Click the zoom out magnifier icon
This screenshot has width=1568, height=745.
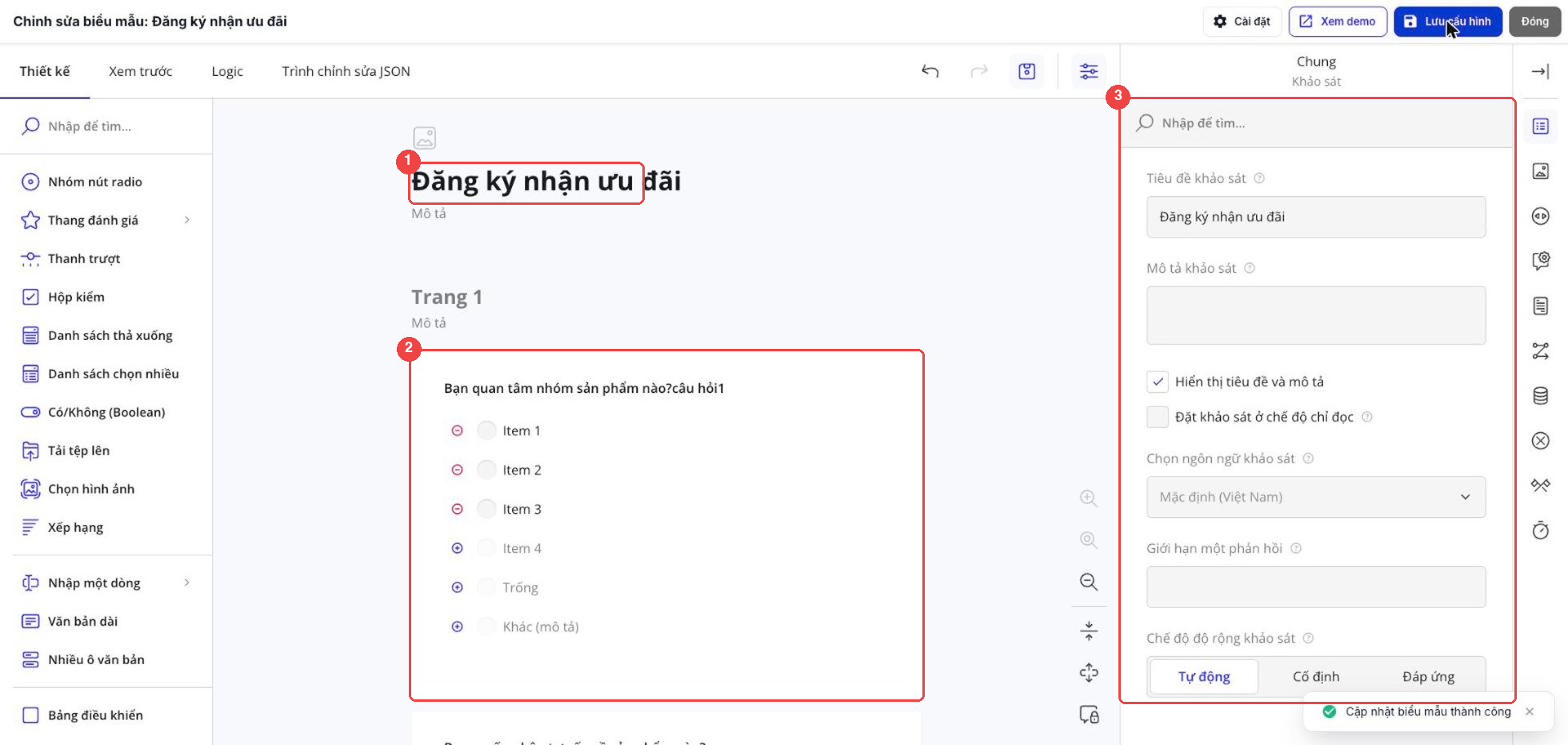(1089, 582)
